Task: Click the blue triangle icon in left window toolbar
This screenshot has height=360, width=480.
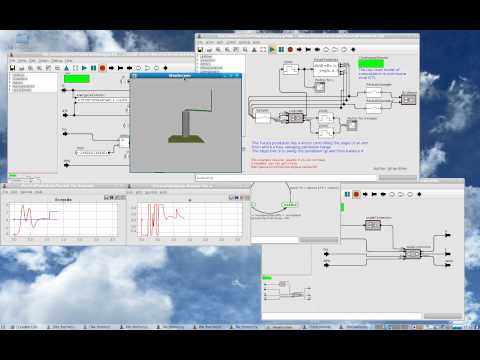Action: point(66,68)
